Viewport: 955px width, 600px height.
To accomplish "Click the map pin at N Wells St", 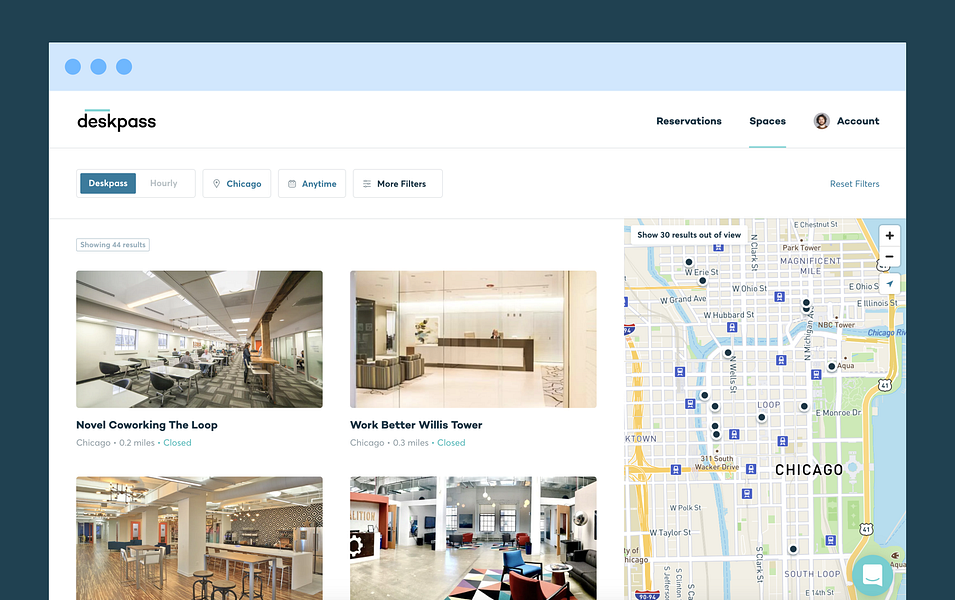I will 727,353.
